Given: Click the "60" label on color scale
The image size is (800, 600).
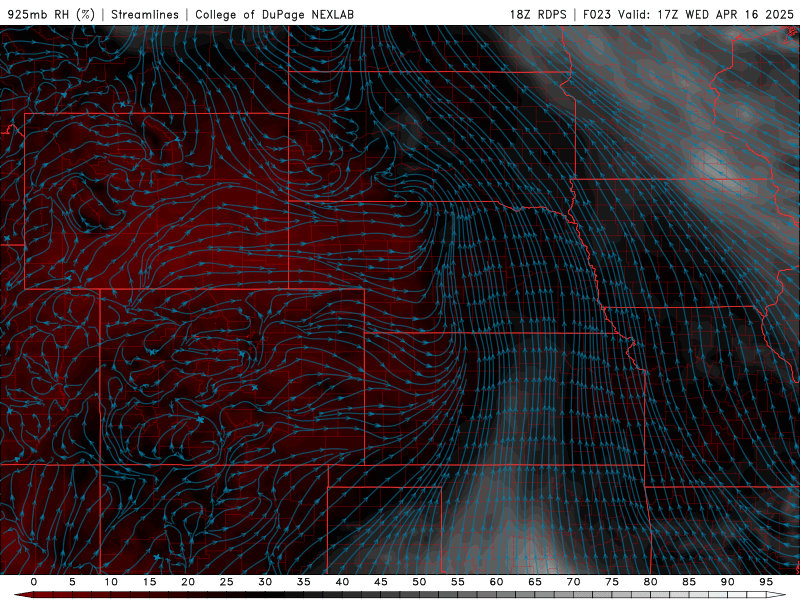Looking at the screenshot, I should coord(496,582).
